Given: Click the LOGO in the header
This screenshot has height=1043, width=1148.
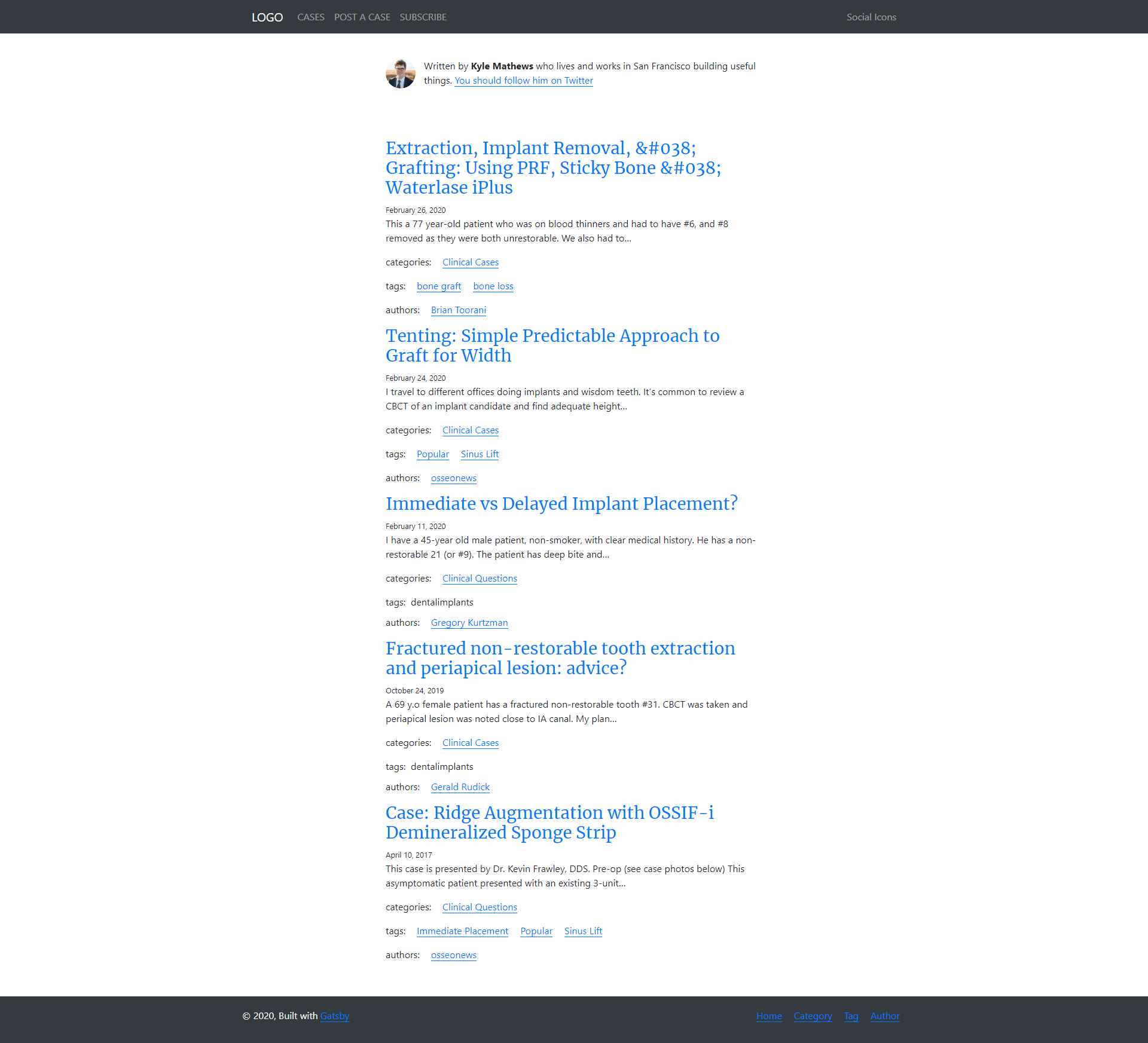Looking at the screenshot, I should (x=267, y=17).
